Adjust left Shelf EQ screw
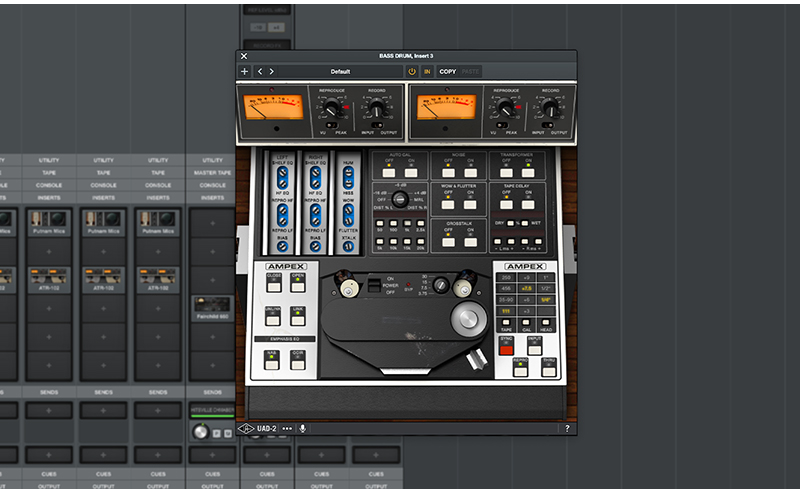 [x=282, y=174]
